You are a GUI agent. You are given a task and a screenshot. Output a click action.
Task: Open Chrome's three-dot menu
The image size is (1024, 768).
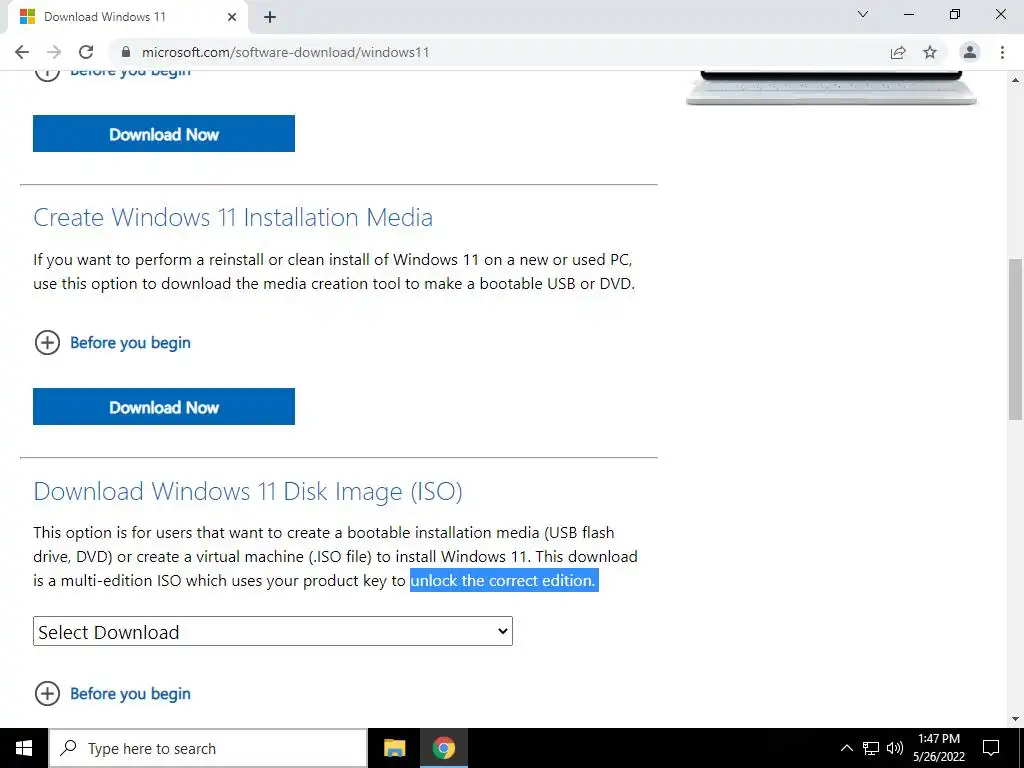click(1002, 52)
